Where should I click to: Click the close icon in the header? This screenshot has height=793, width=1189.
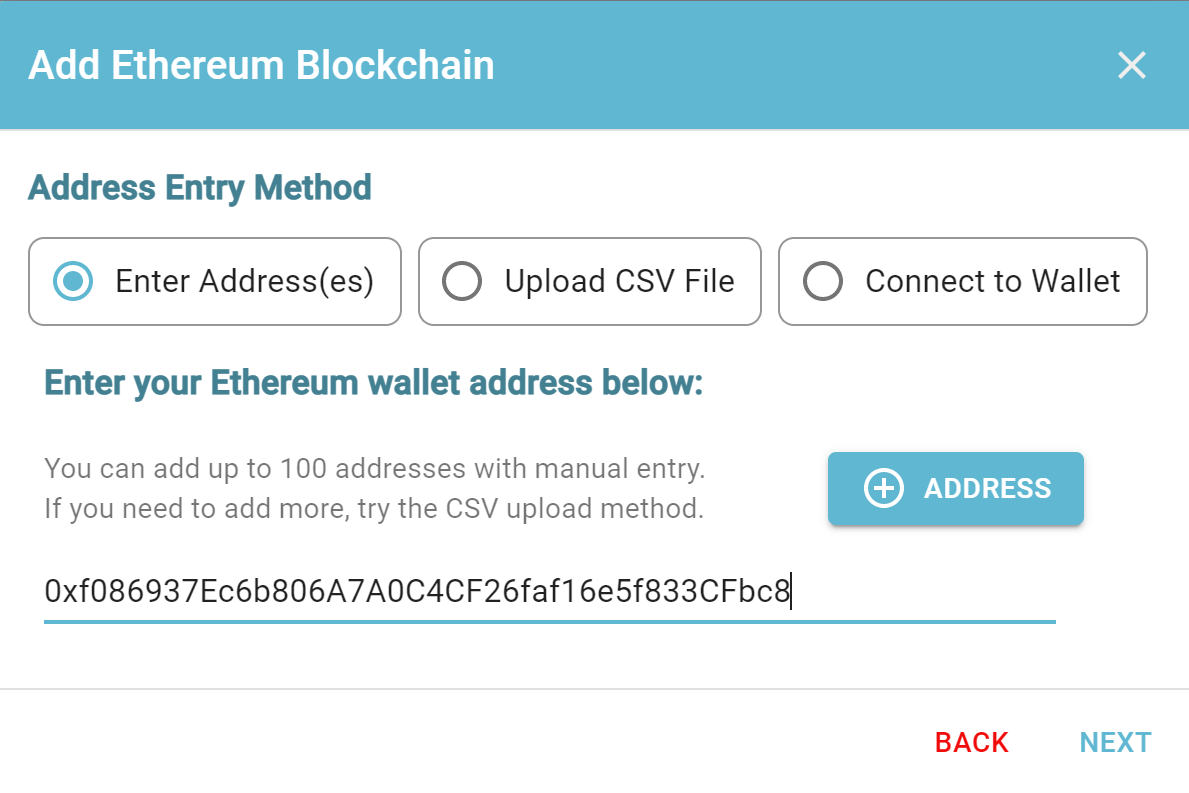(x=1131, y=65)
